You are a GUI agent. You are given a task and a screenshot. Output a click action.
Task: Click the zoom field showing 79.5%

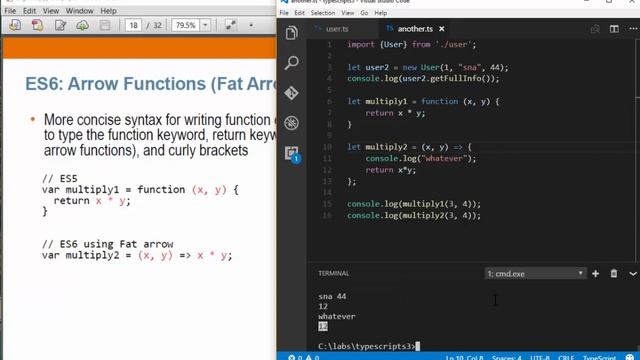coord(186,25)
